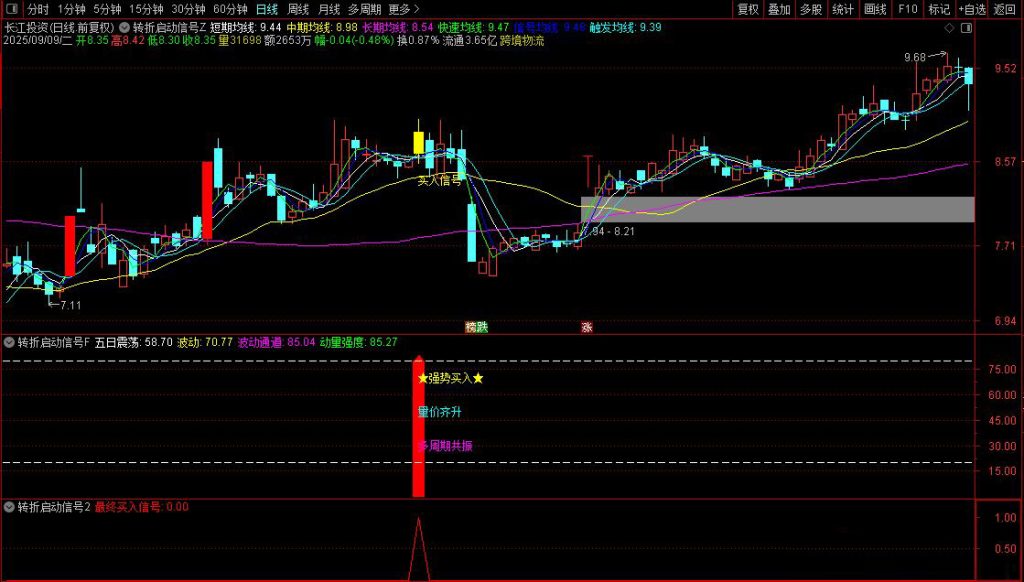Expand the 转折启动信号Z indicator dropdown
Viewport: 1024px width, 582px height.
124,28
